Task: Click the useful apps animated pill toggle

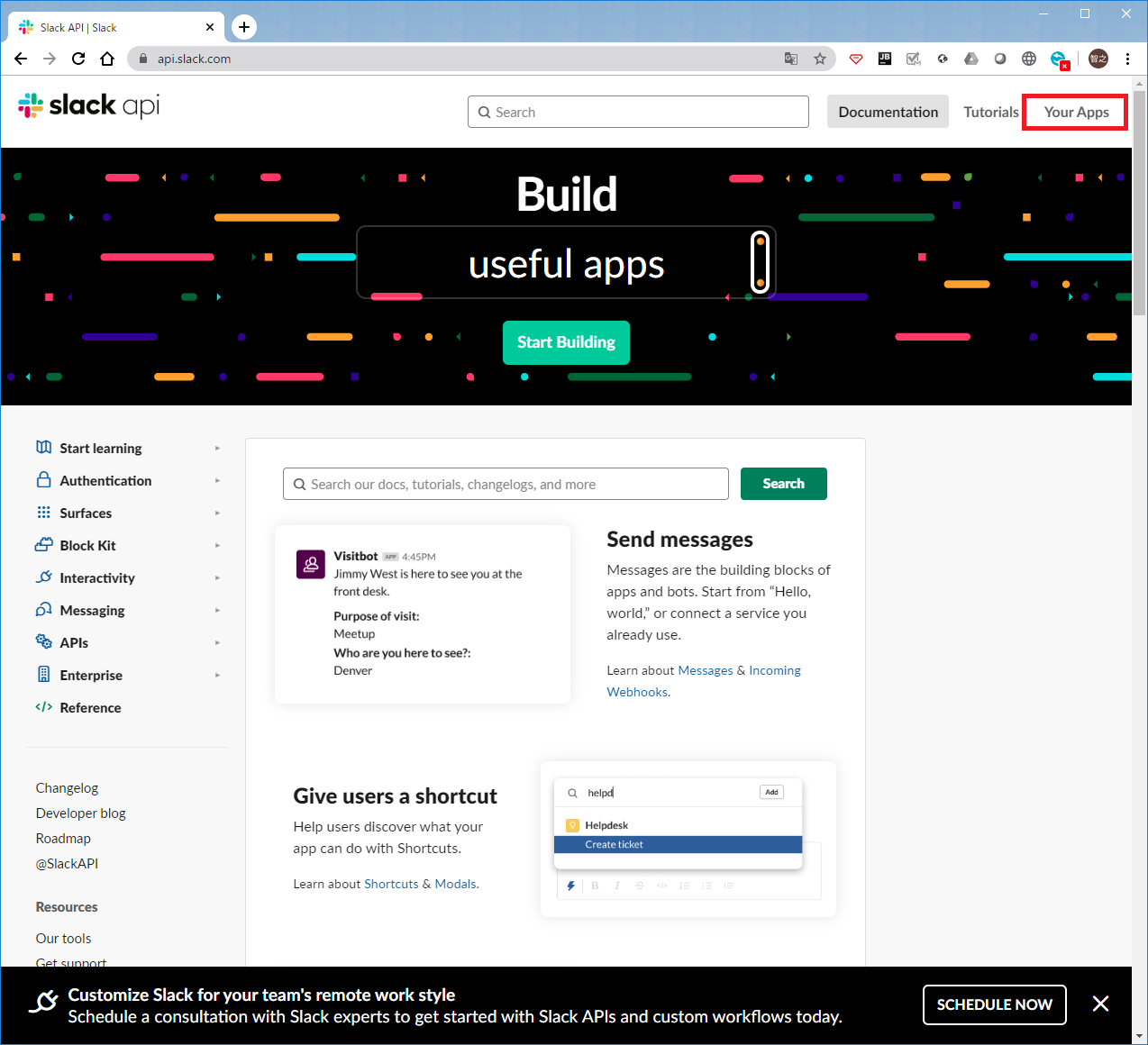Action: pos(760,262)
